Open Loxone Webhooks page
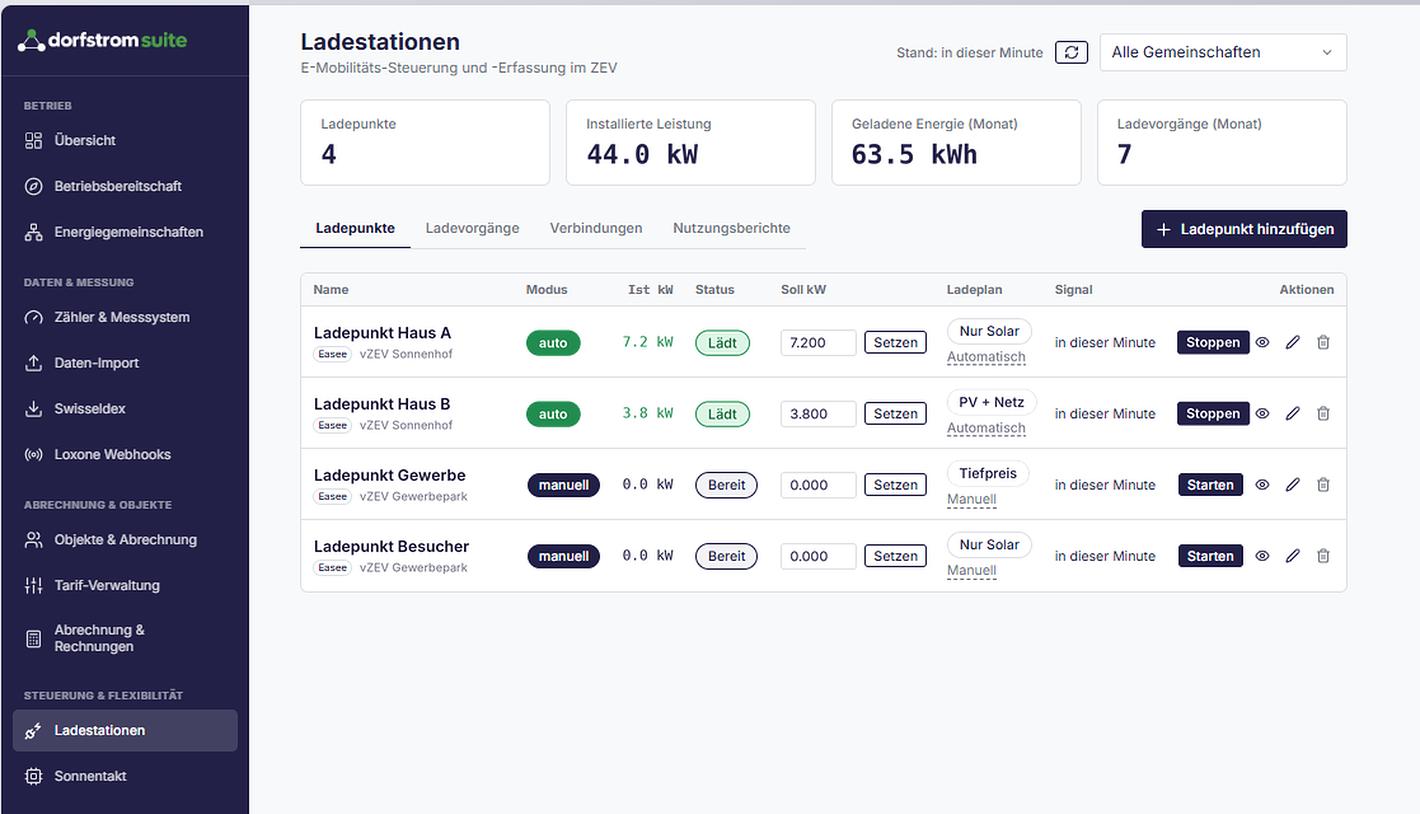1420x814 pixels. tap(125, 454)
